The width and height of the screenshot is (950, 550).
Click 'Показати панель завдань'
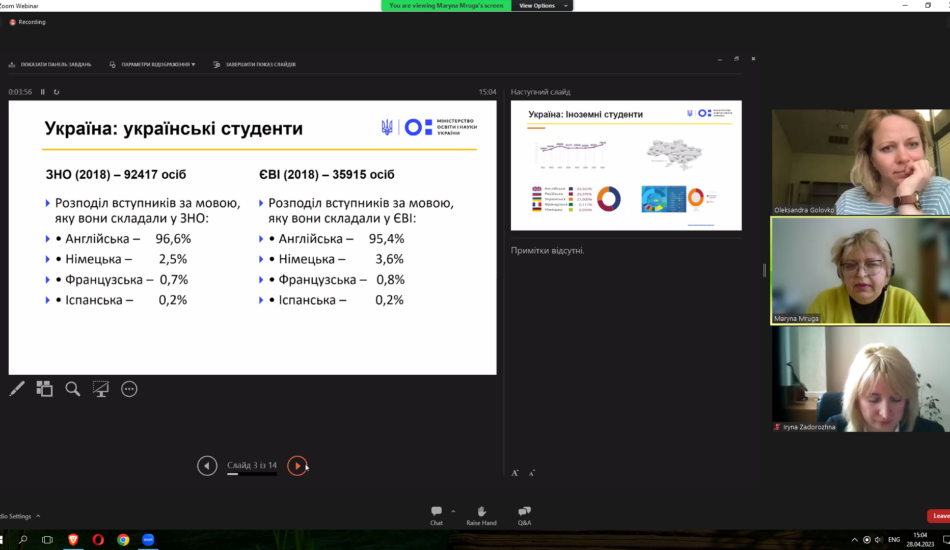(x=50, y=64)
